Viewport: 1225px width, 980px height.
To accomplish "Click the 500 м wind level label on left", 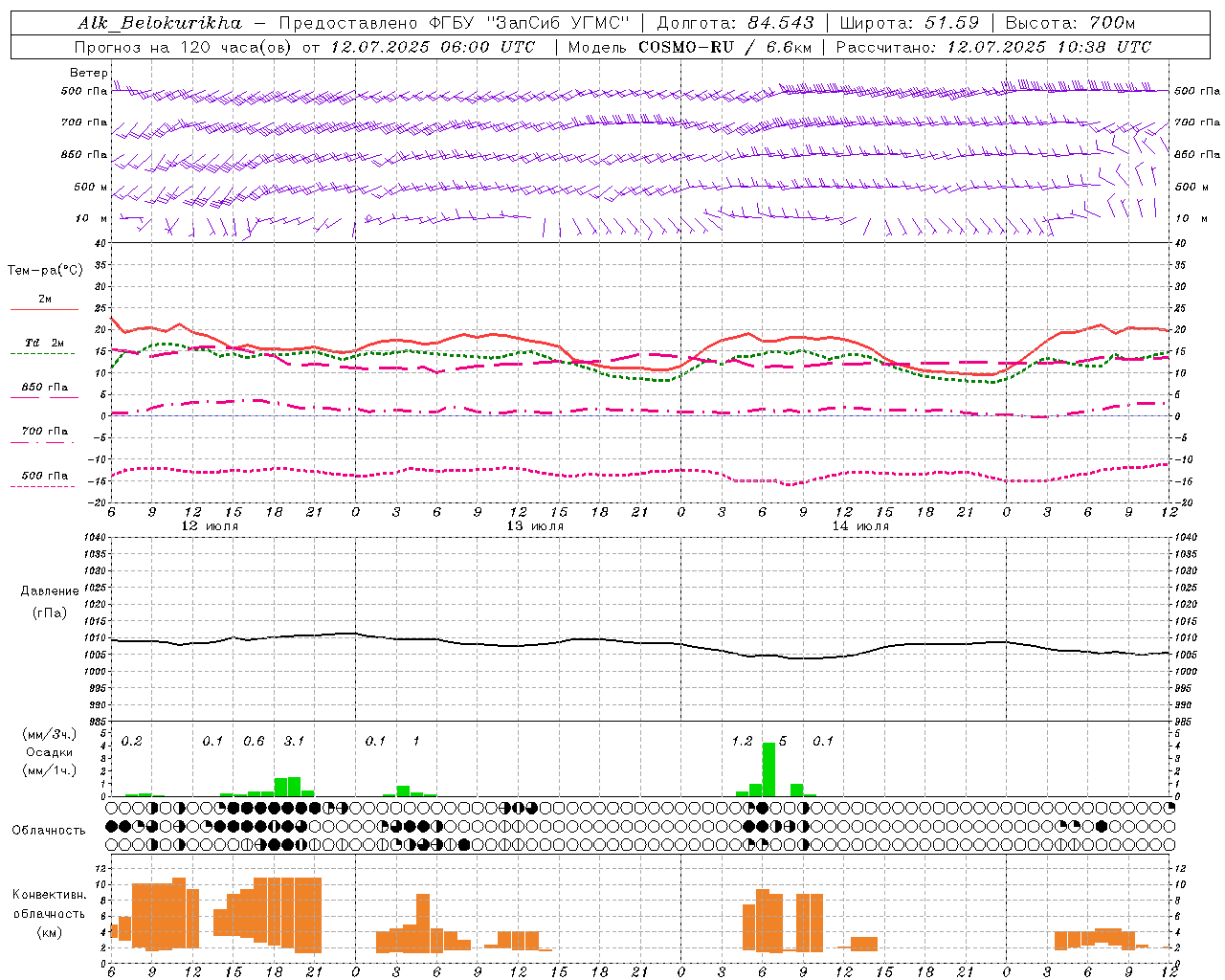I will (x=91, y=187).
